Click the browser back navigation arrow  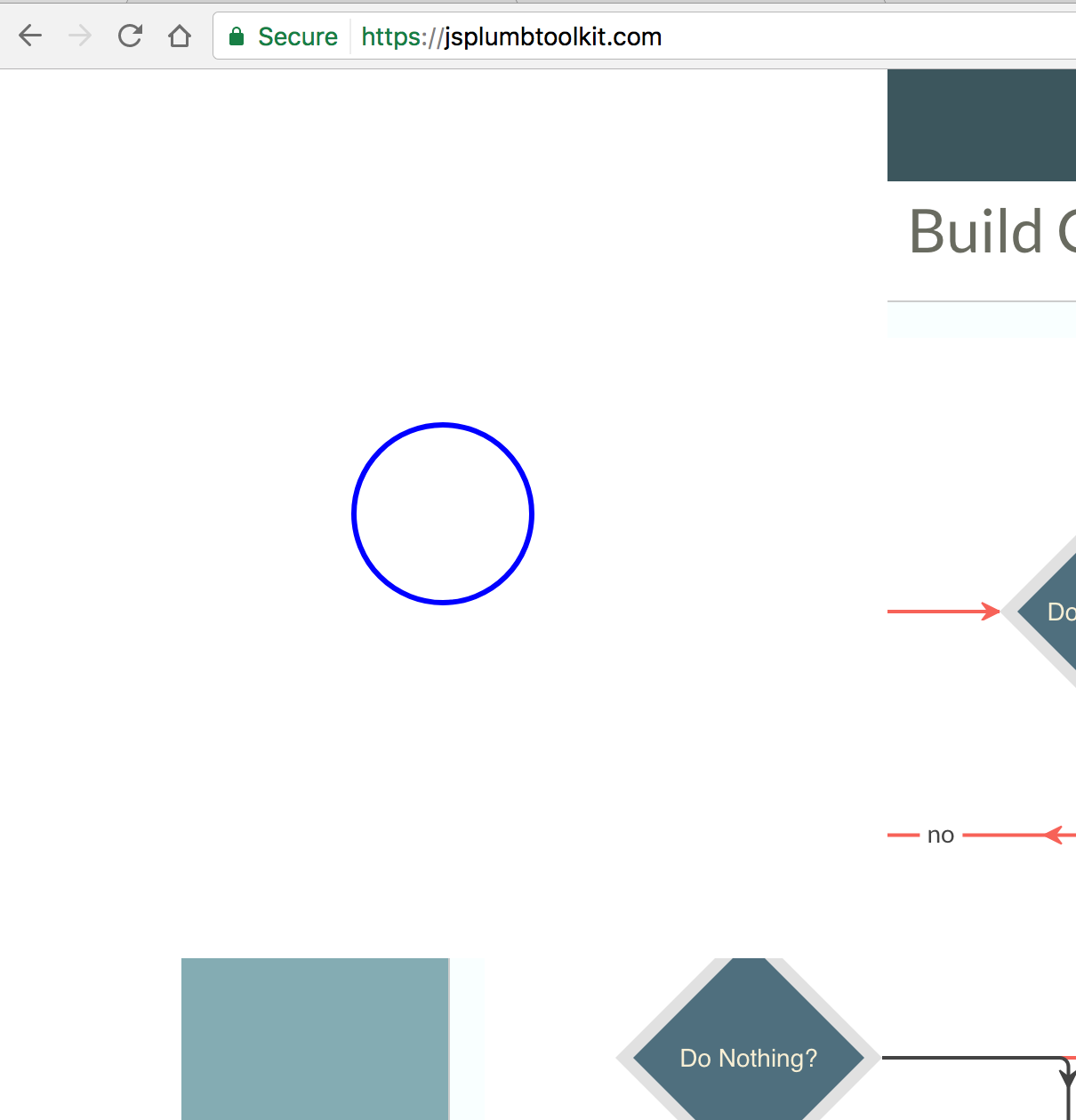pos(30,36)
